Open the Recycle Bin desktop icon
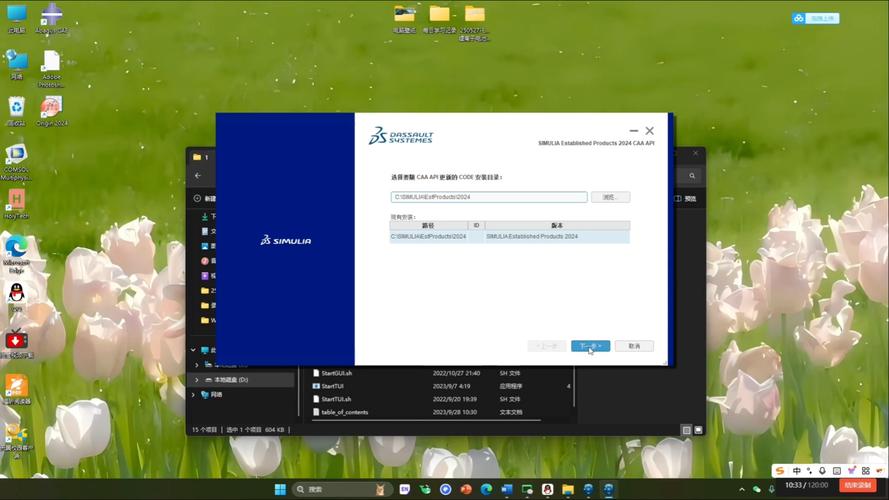The height and width of the screenshot is (500, 889). point(17,107)
